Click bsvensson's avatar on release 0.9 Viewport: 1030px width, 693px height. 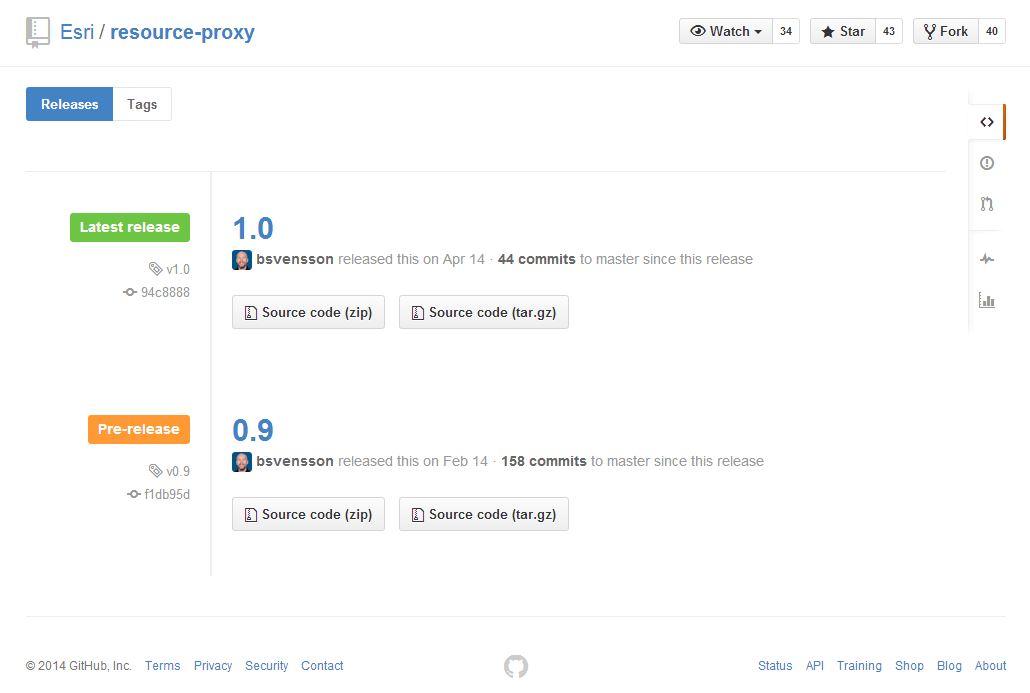point(242,462)
